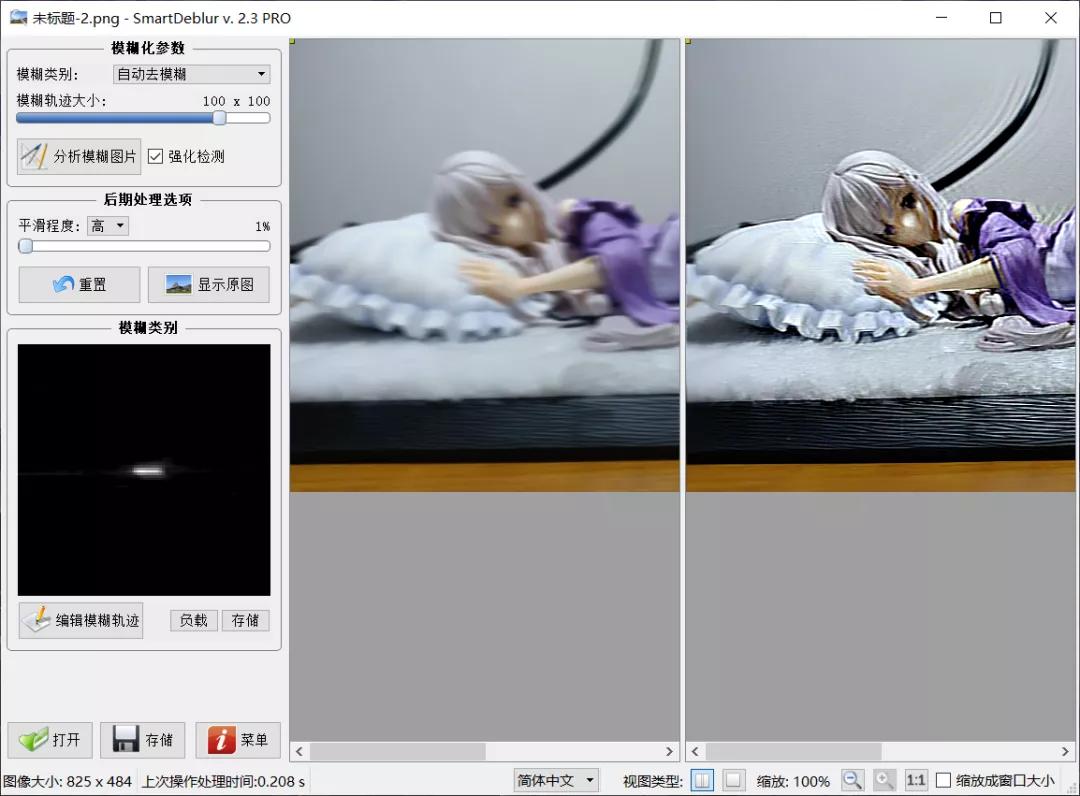This screenshot has width=1080, height=796.
Task: Click the SmartDeblur app icon in title bar
Action: [x=18, y=17]
